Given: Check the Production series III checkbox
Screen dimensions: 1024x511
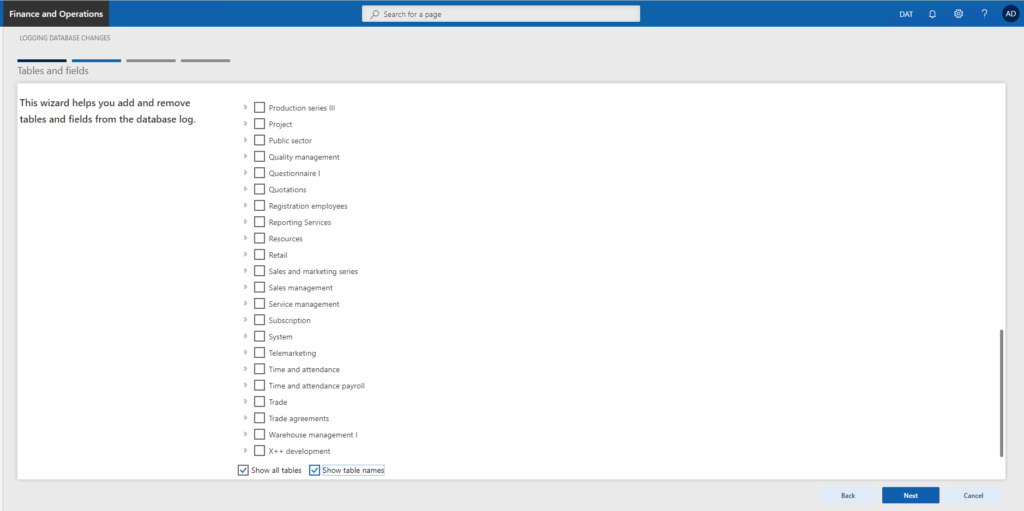Looking at the screenshot, I should [259, 108].
